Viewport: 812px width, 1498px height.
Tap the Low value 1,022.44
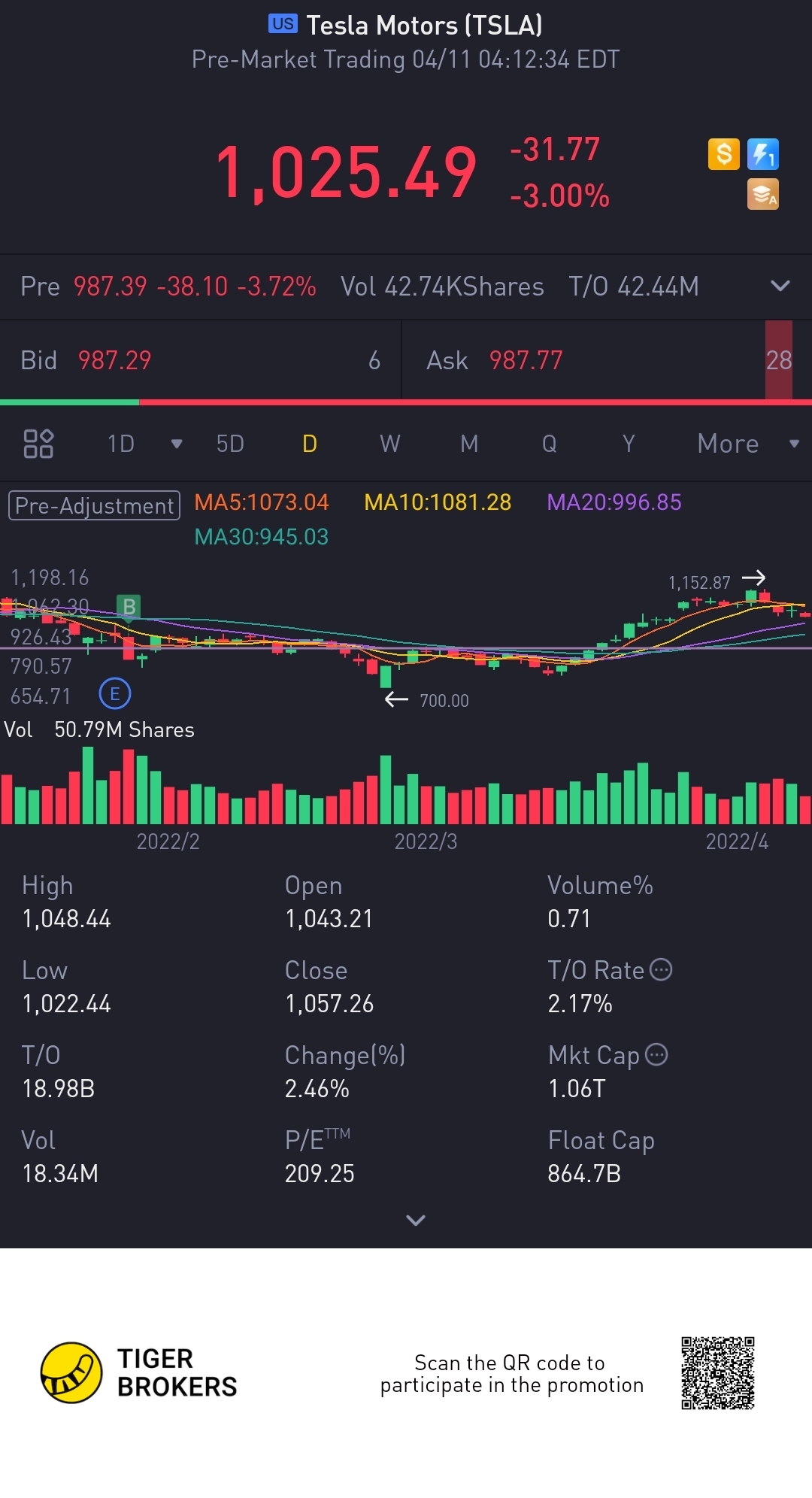(67, 1004)
